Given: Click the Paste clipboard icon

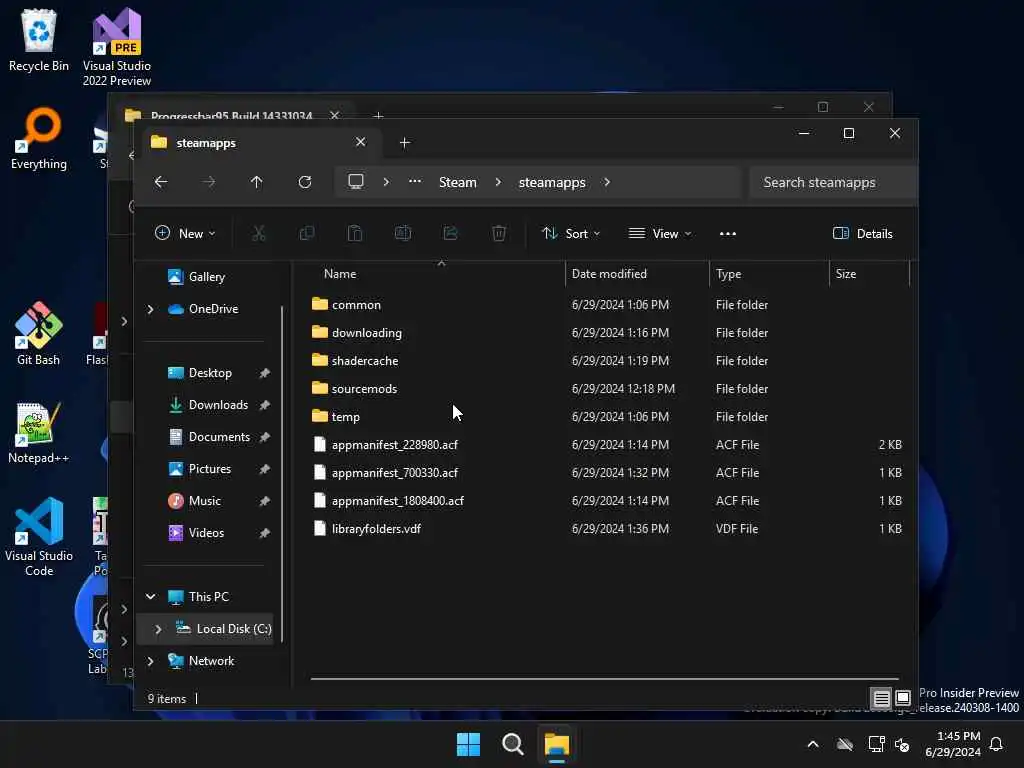Looking at the screenshot, I should 355,233.
